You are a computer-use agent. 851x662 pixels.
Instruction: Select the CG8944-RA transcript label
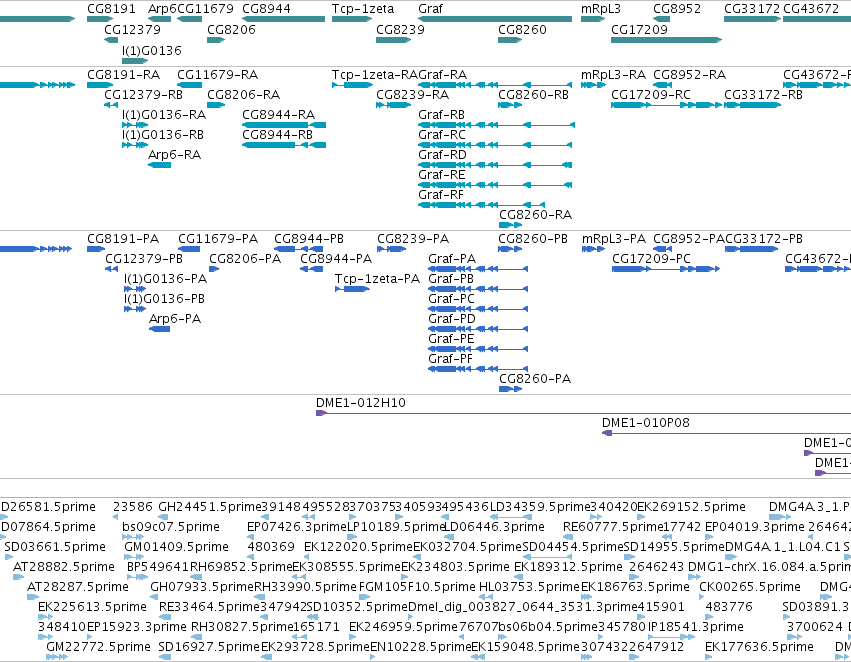pos(278,114)
